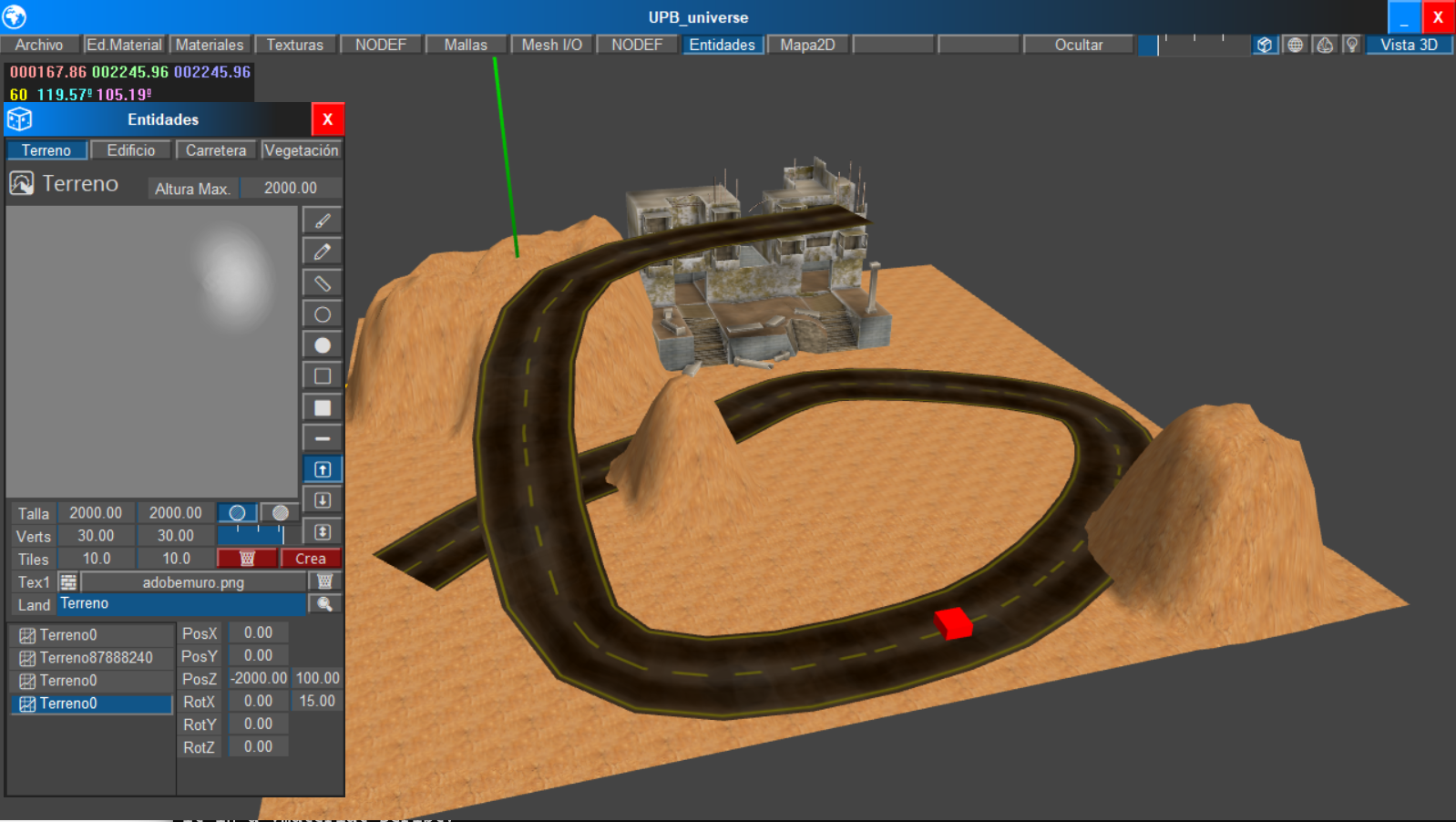Toggle the raise terrain up-arrow tool
The image size is (1456, 822).
pos(323,469)
